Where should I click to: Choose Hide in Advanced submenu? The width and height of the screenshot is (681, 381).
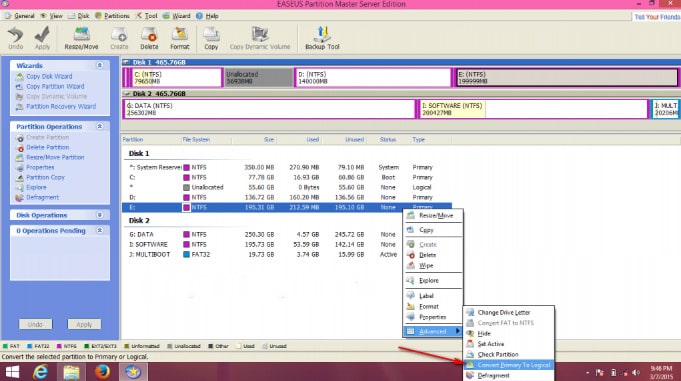coord(509,333)
